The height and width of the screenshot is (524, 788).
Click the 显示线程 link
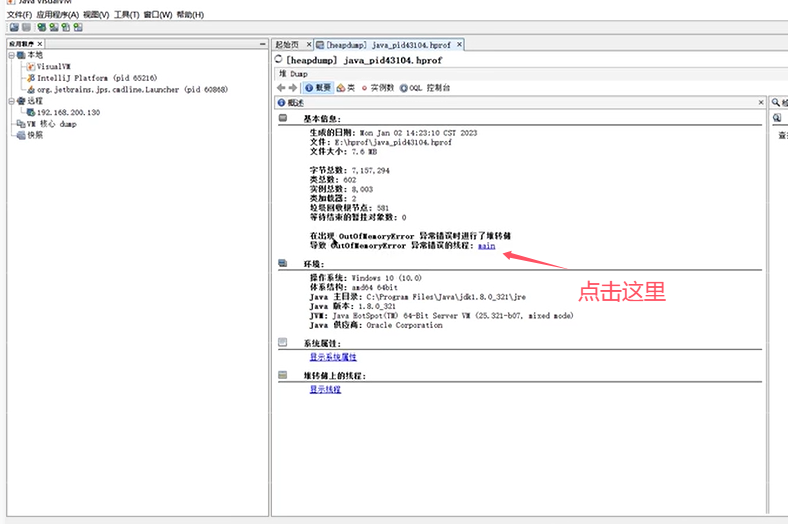[325, 389]
